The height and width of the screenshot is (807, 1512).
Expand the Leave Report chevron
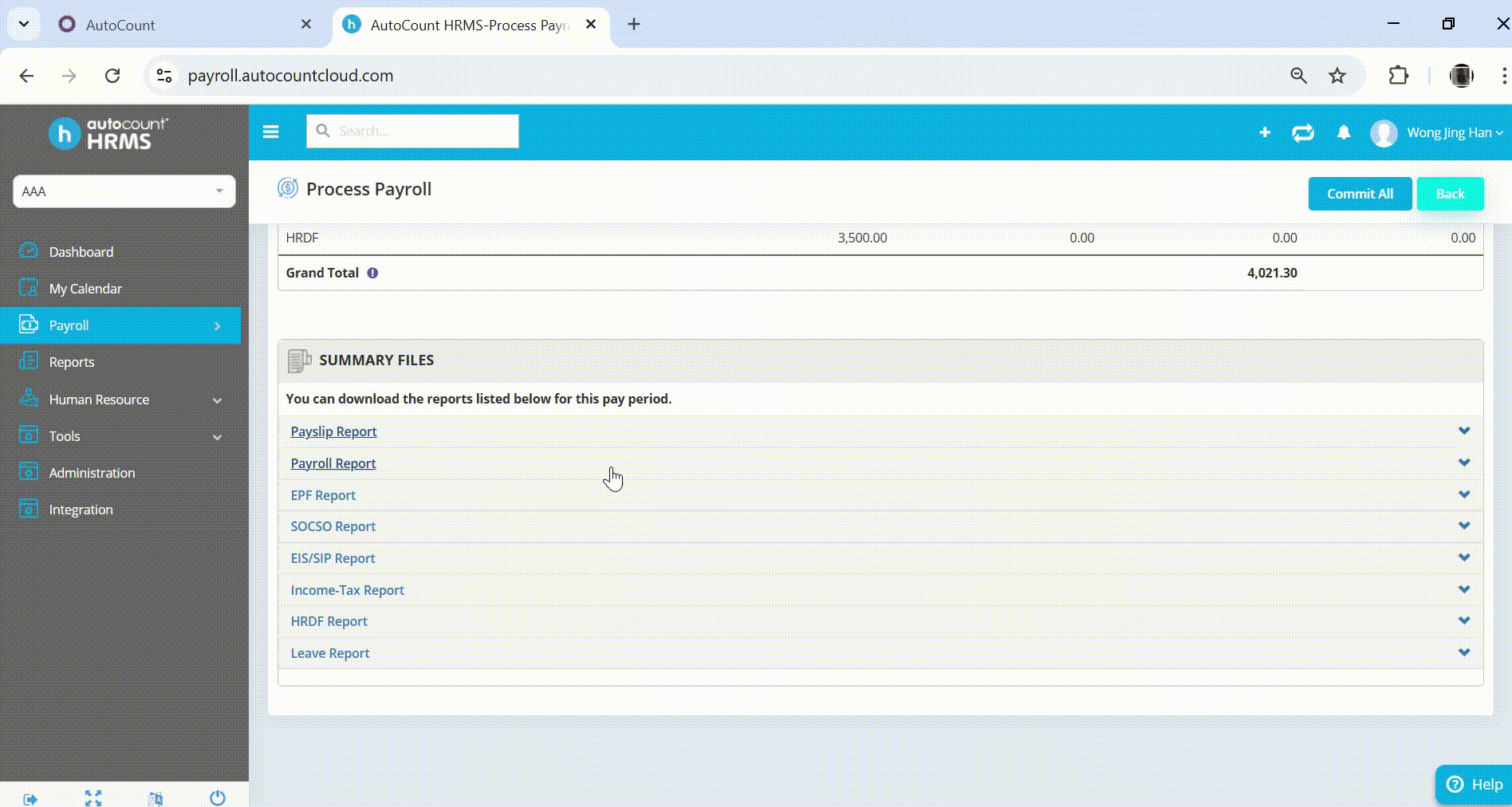[x=1464, y=652]
